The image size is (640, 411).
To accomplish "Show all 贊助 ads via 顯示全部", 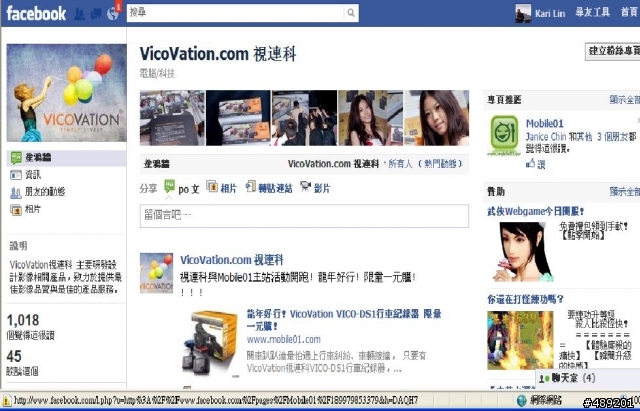I will click(624, 191).
